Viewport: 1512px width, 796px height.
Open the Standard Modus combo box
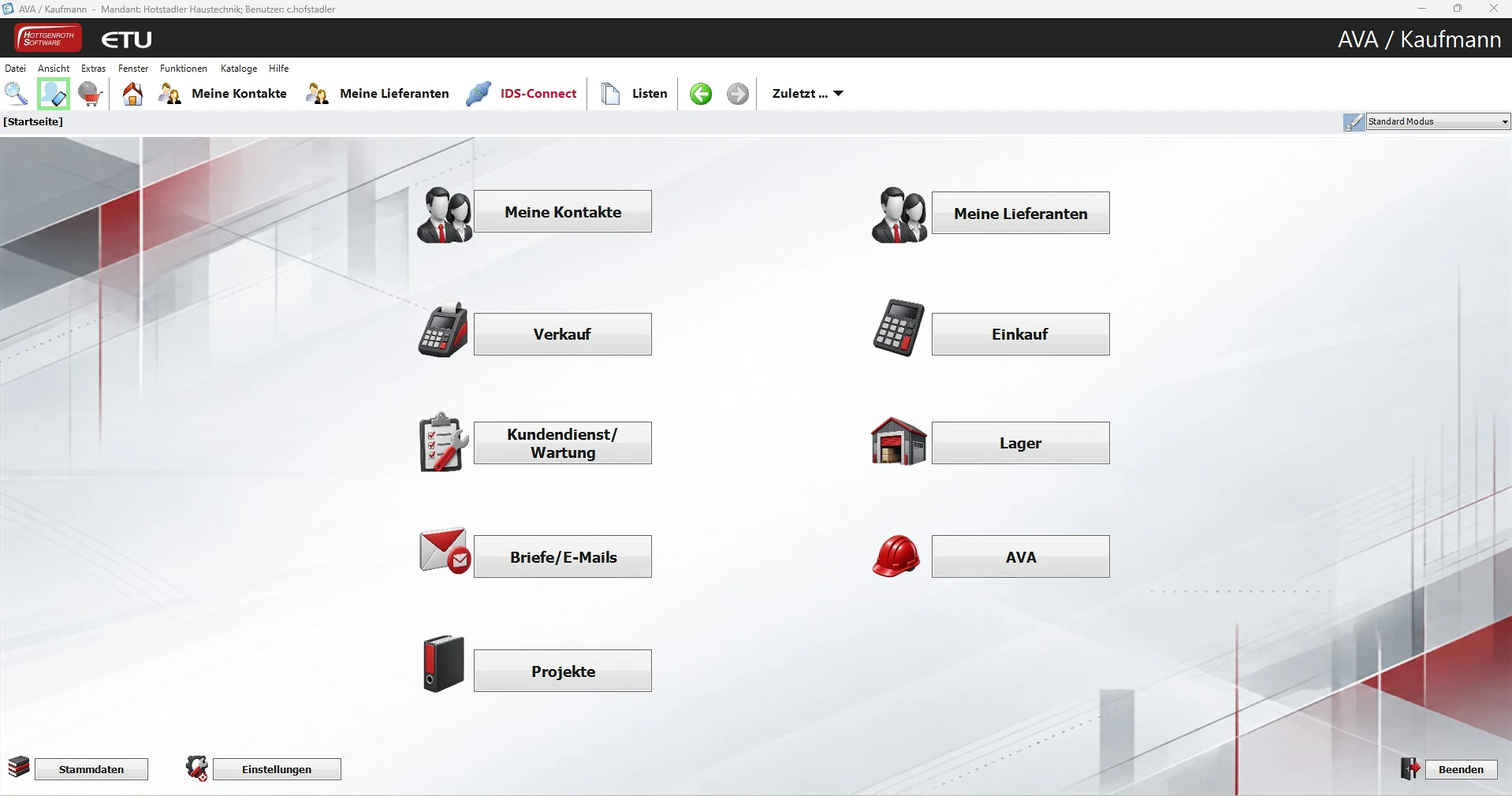pyautogui.click(x=1439, y=121)
